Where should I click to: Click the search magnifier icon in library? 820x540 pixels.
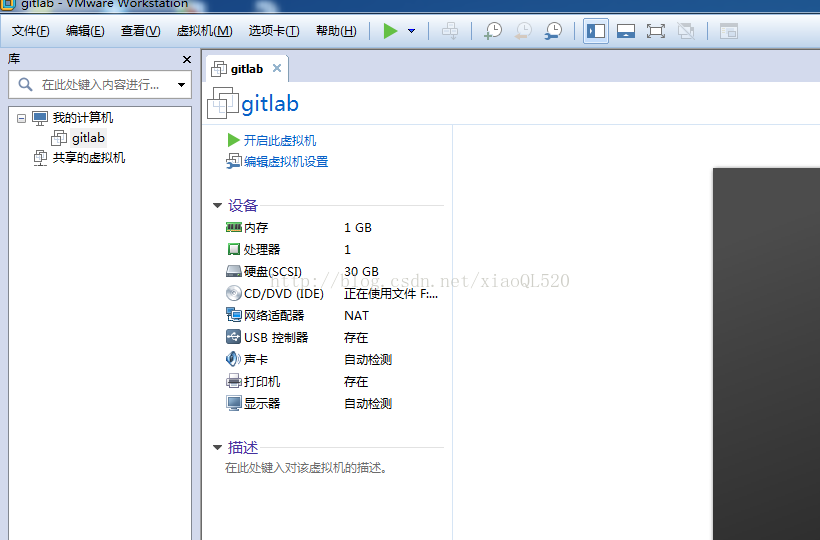pyautogui.click(x=25, y=84)
